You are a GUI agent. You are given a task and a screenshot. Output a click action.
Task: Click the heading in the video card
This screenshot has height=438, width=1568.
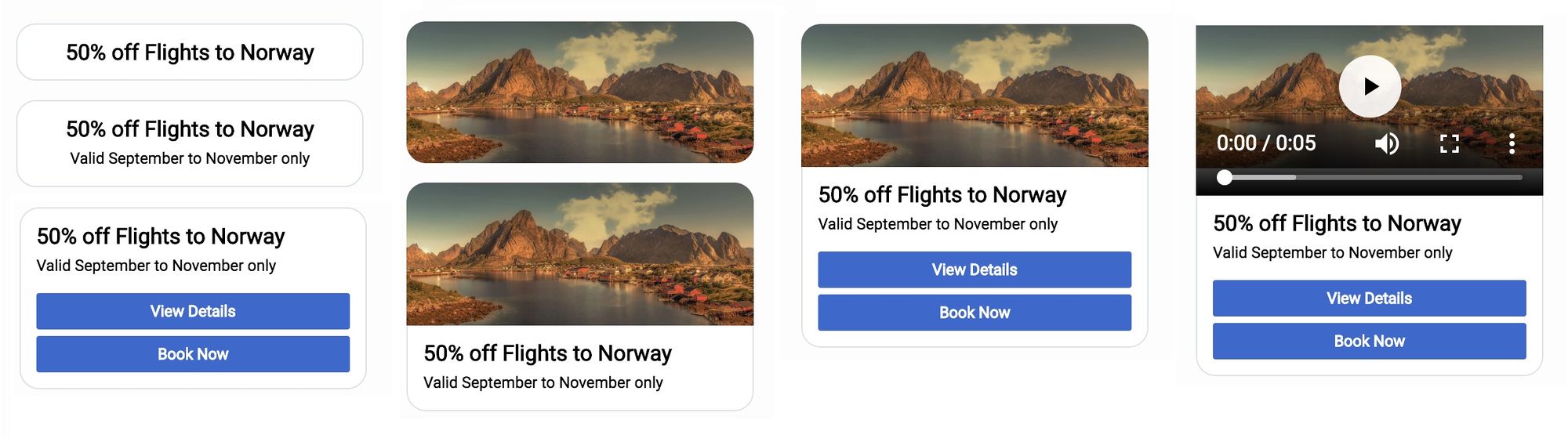(1337, 223)
